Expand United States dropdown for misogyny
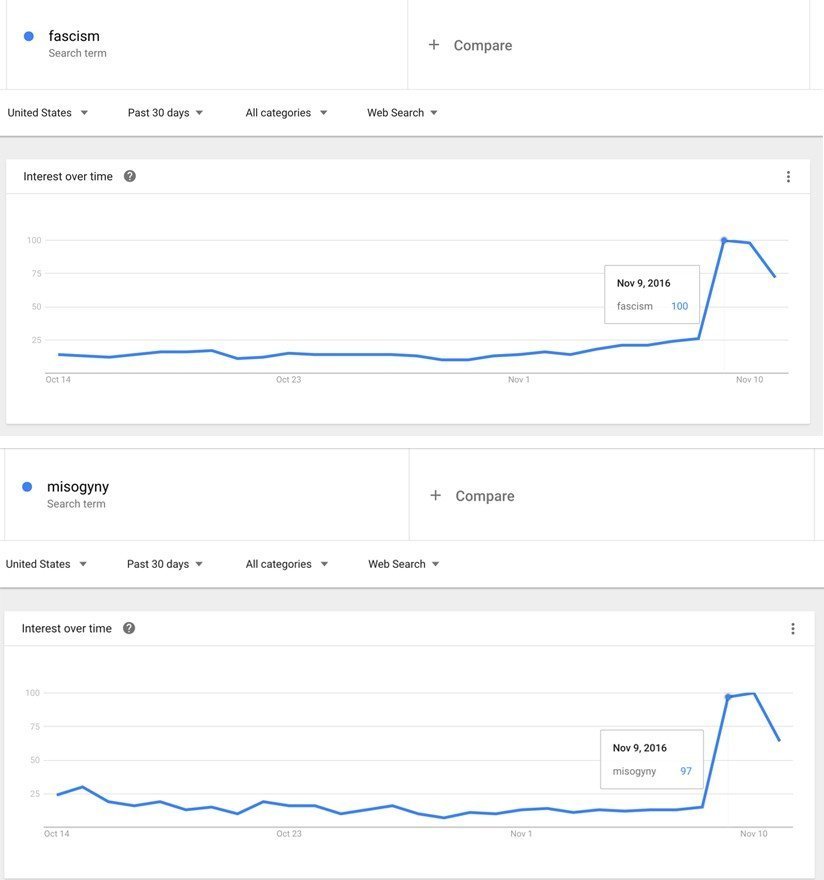Viewport: 824px width, 880px height. pyautogui.click(x=46, y=564)
